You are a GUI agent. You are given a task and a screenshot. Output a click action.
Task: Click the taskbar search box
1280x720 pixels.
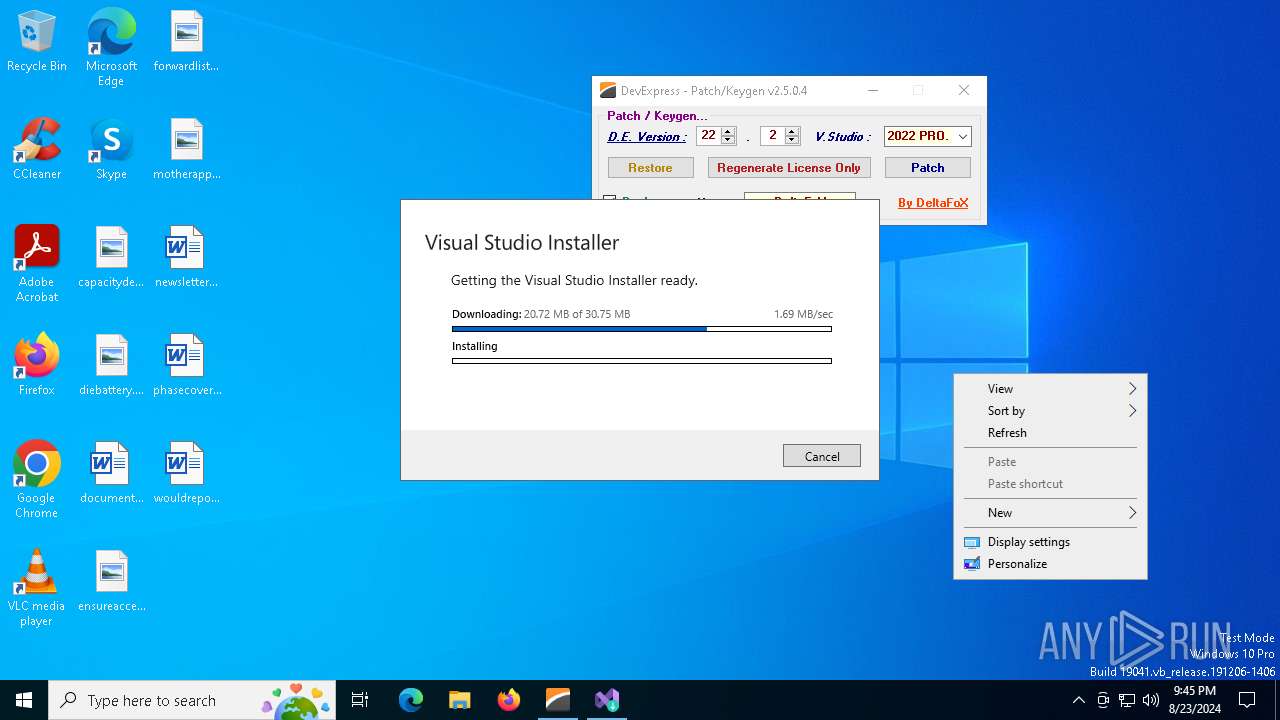[x=191, y=700]
